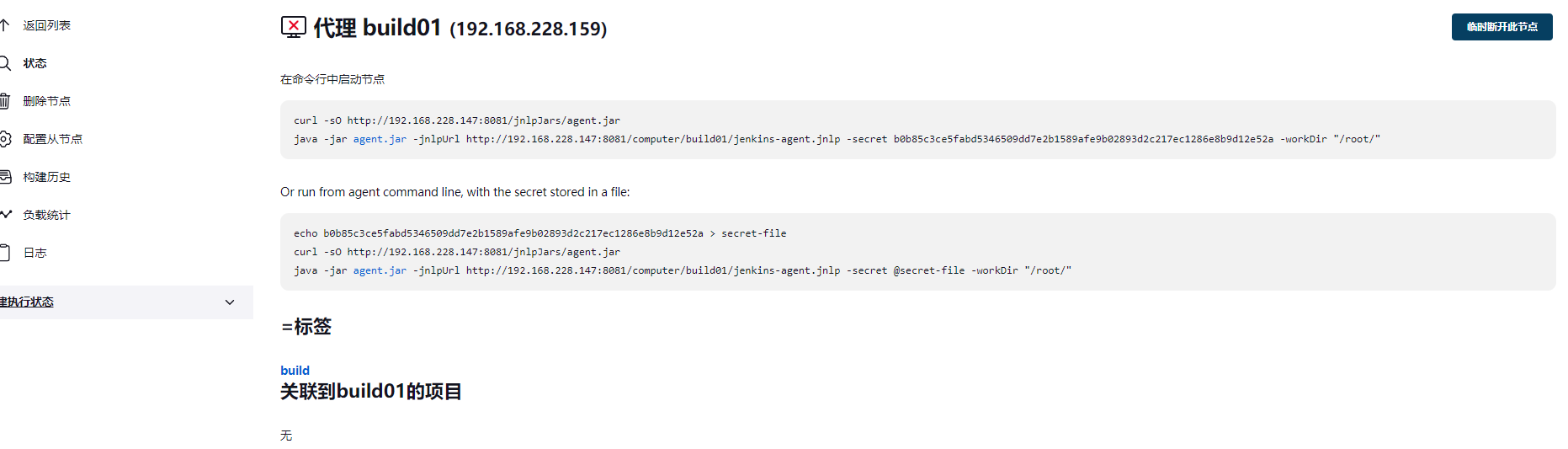Open 状态 sidebar item
The image size is (1568, 449).
(x=35, y=63)
